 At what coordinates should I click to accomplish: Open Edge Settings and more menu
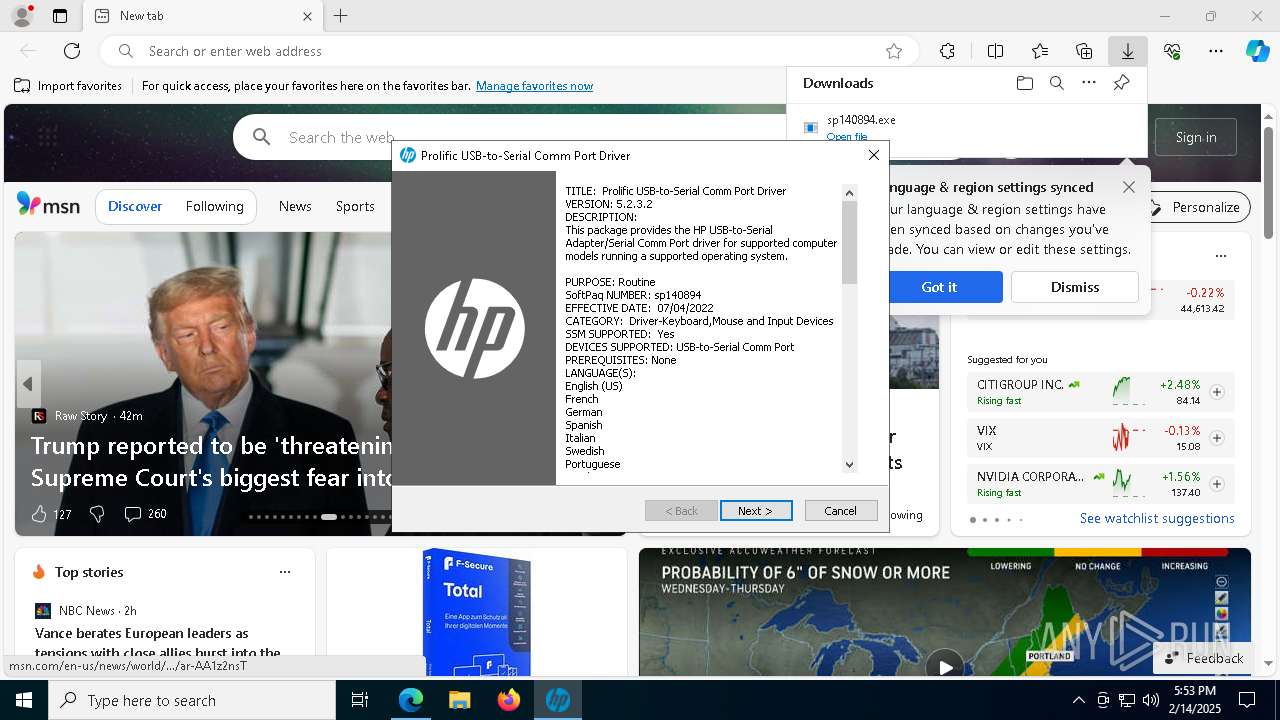click(x=1216, y=51)
